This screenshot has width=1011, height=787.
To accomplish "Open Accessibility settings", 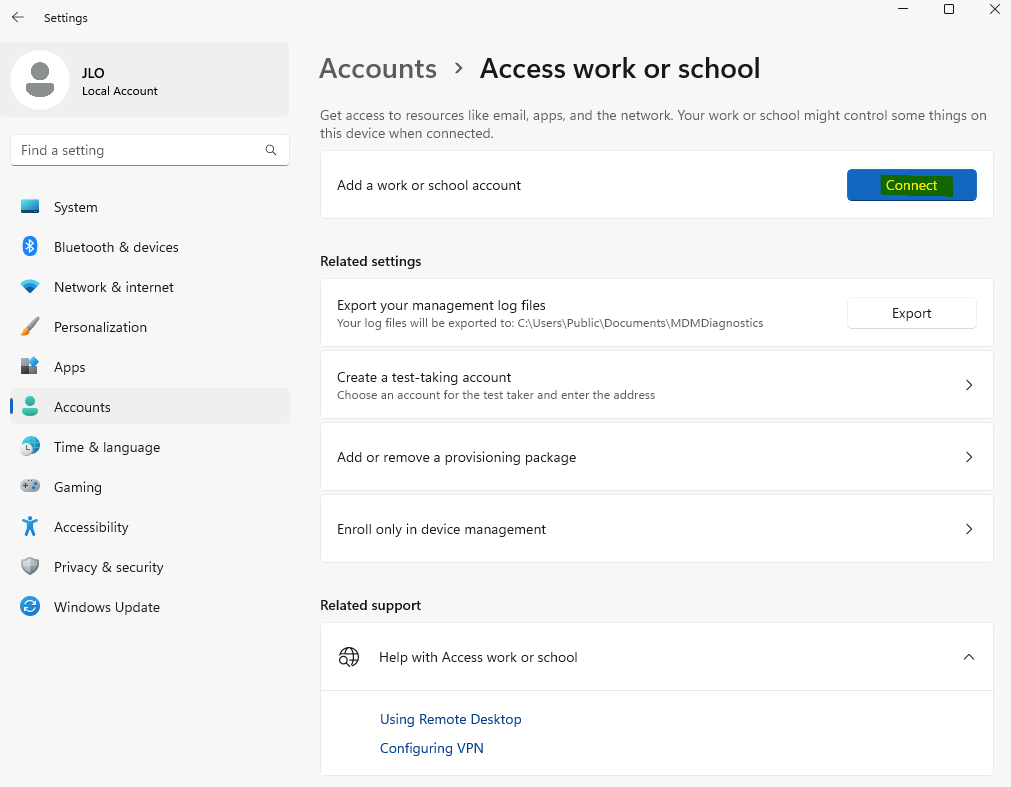I will coord(150,527).
